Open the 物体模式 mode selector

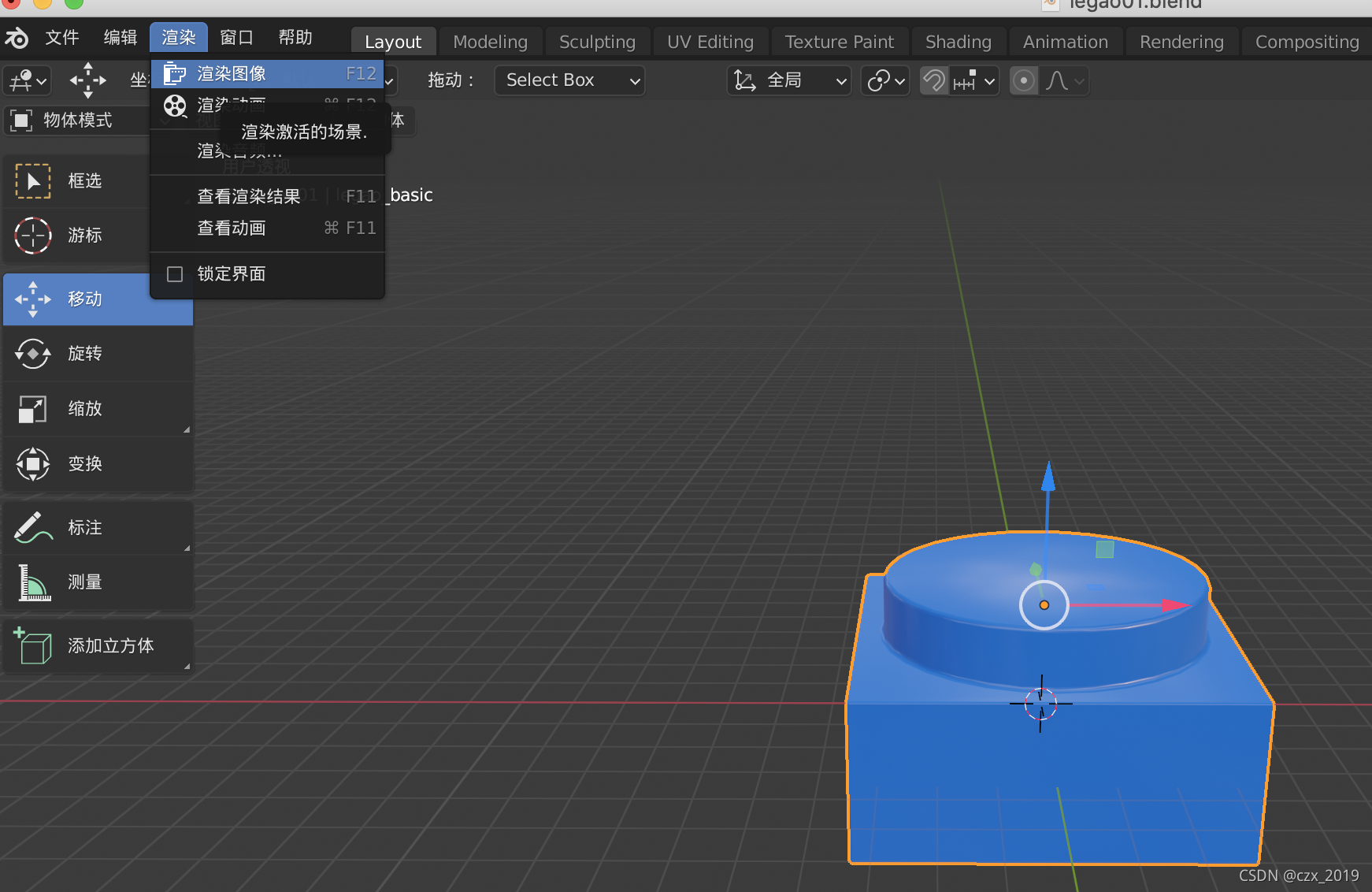[77, 121]
